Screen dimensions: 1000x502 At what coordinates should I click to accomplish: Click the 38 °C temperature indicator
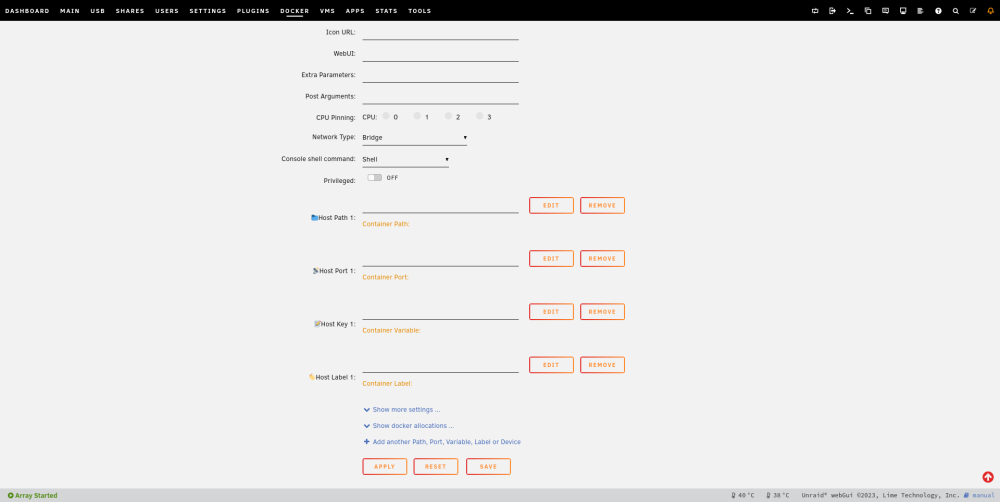pyautogui.click(x=777, y=496)
